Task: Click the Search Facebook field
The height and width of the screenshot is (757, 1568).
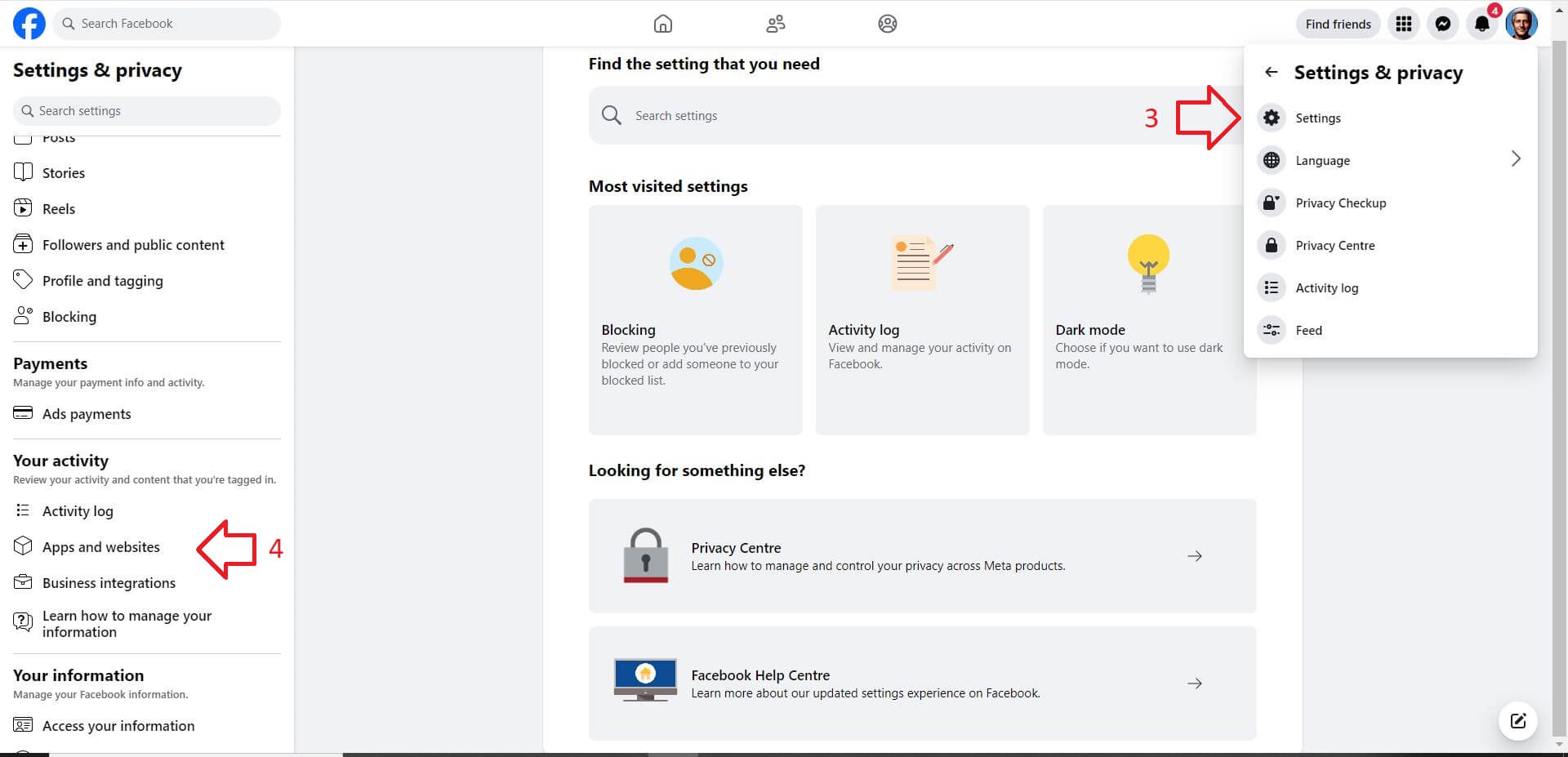Action: pos(167,24)
